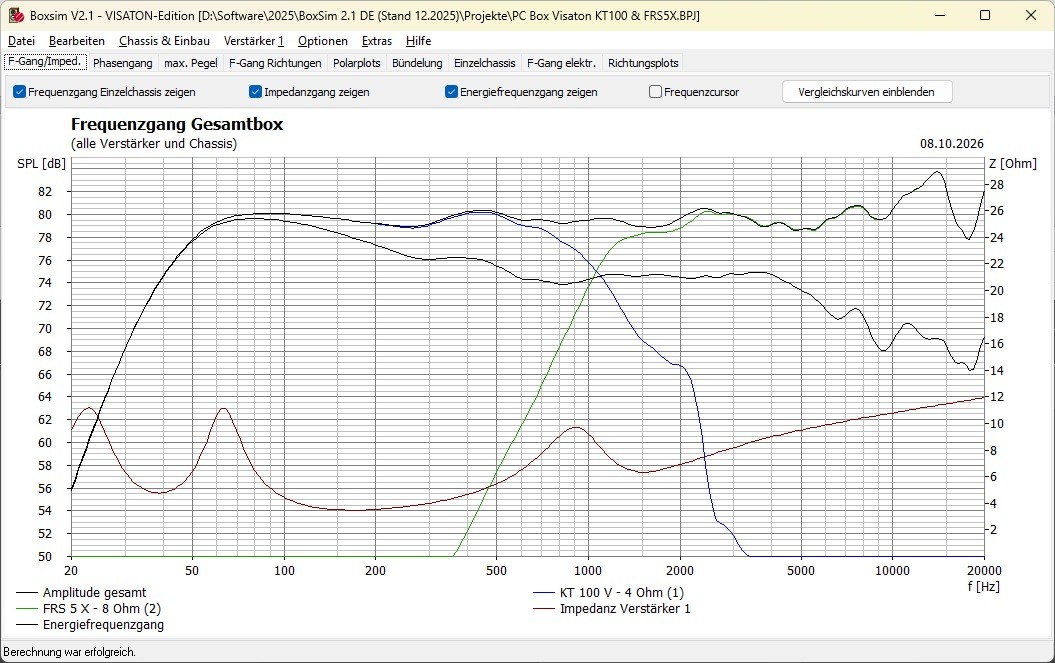Click the status bar message Berechnung war erfolgreich

pyautogui.click(x=69, y=652)
